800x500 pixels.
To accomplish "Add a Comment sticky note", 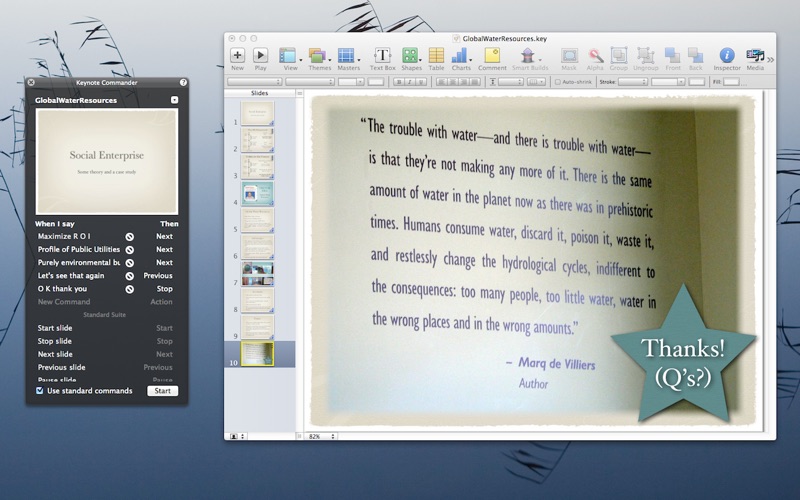I will pyautogui.click(x=492, y=55).
